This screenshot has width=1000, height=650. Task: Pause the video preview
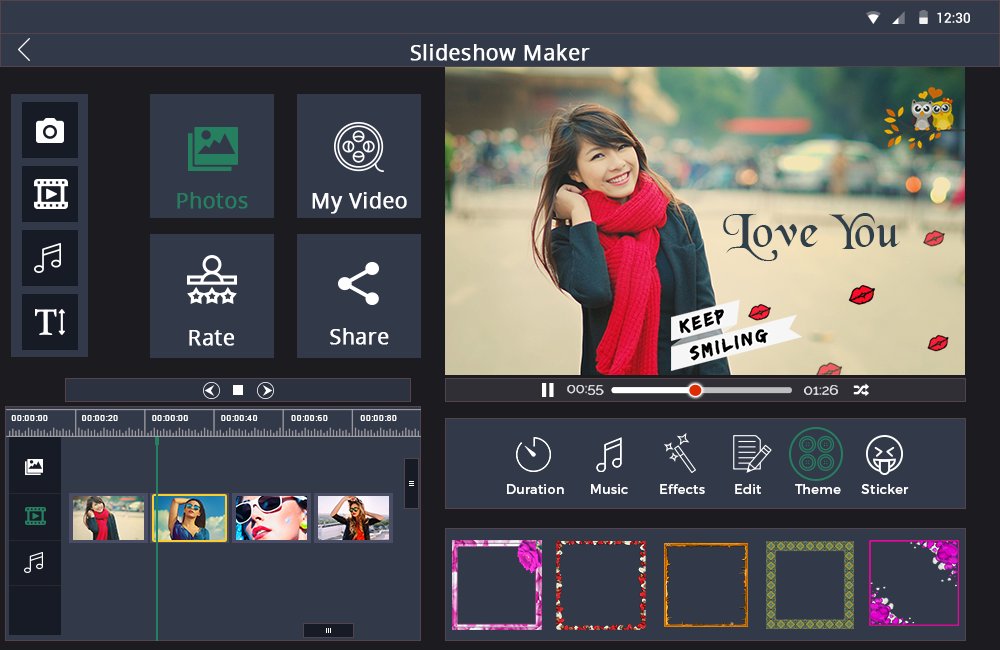[x=547, y=390]
